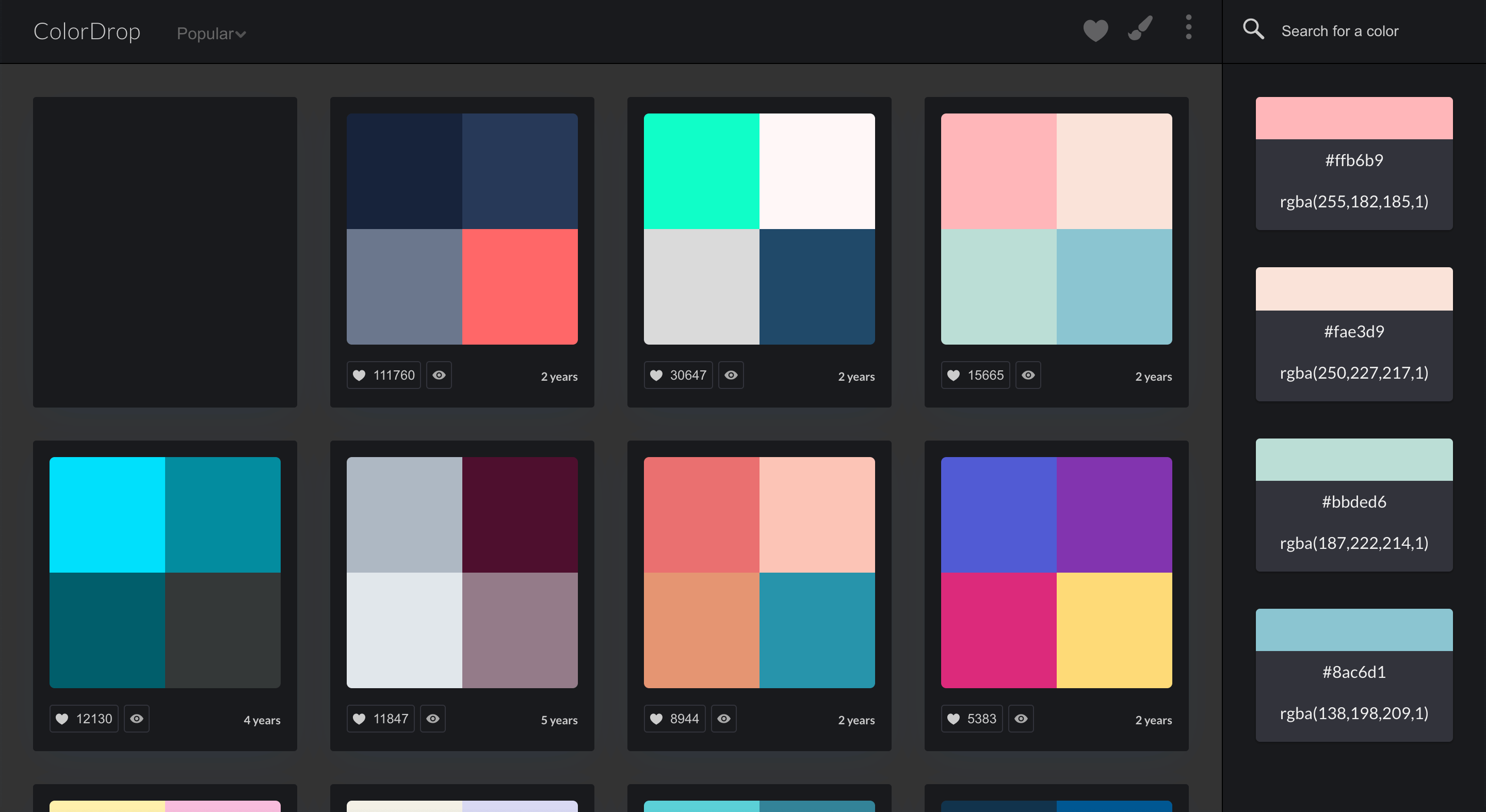This screenshot has width=1486, height=812.
Task: View the 30647-likes palette via eye icon
Action: [731, 376]
